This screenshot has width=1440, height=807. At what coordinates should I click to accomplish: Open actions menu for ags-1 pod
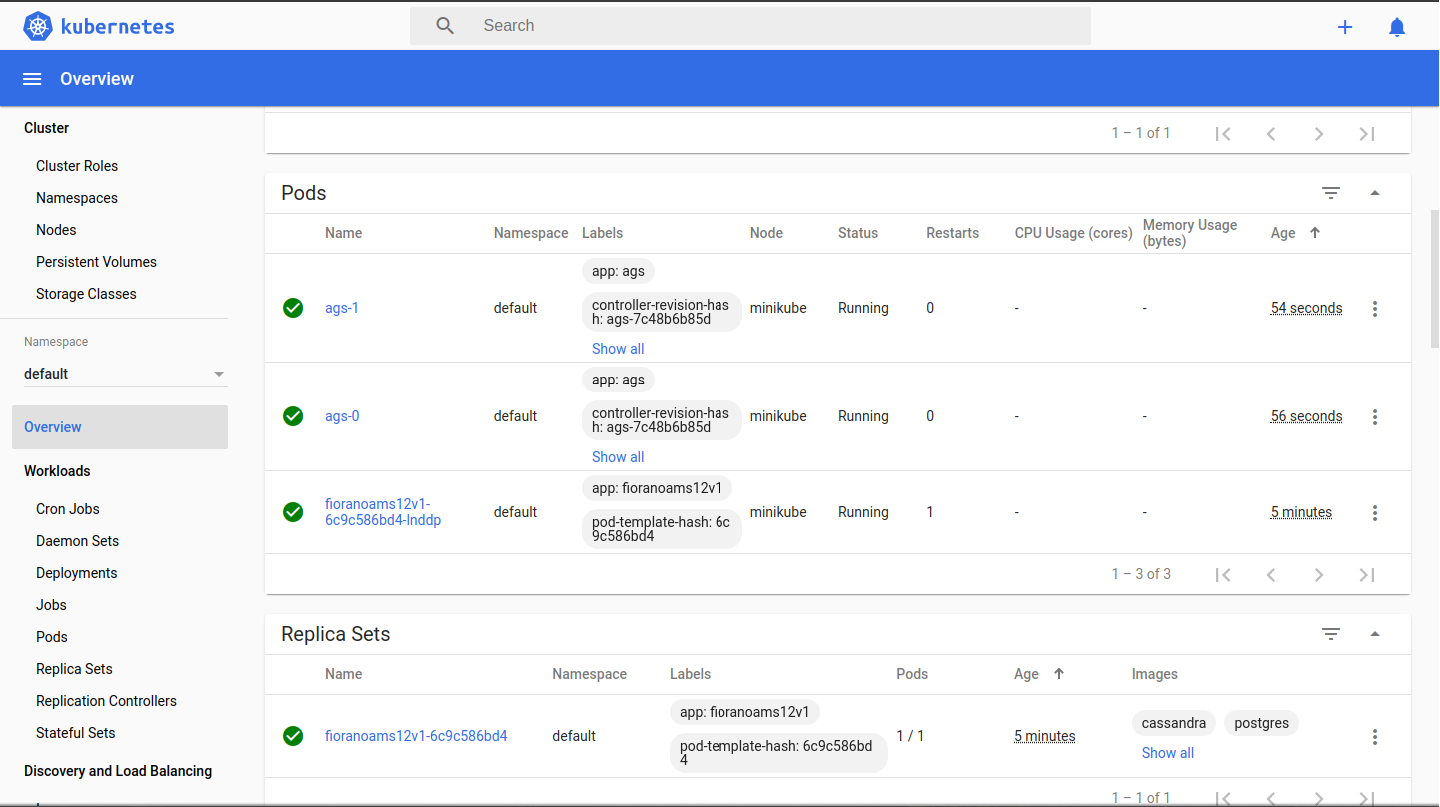1375,309
